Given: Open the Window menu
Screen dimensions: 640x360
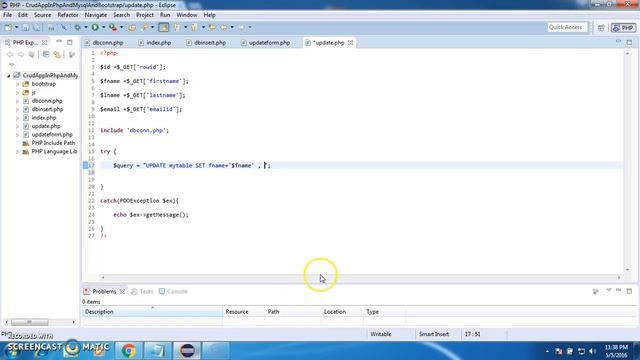Looking at the screenshot, I should pos(187,15).
